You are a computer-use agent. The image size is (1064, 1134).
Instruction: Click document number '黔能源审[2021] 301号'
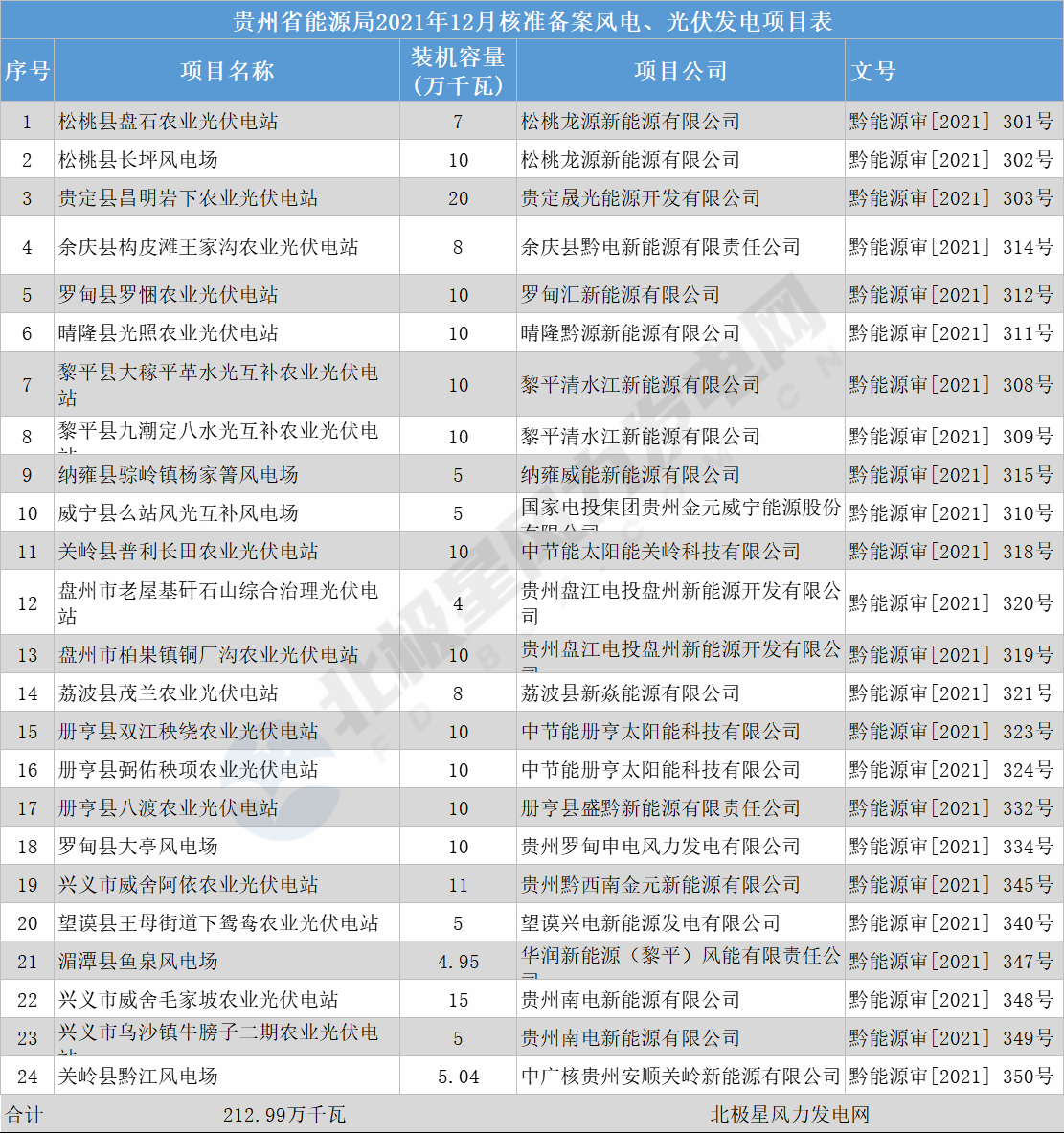tap(950, 121)
